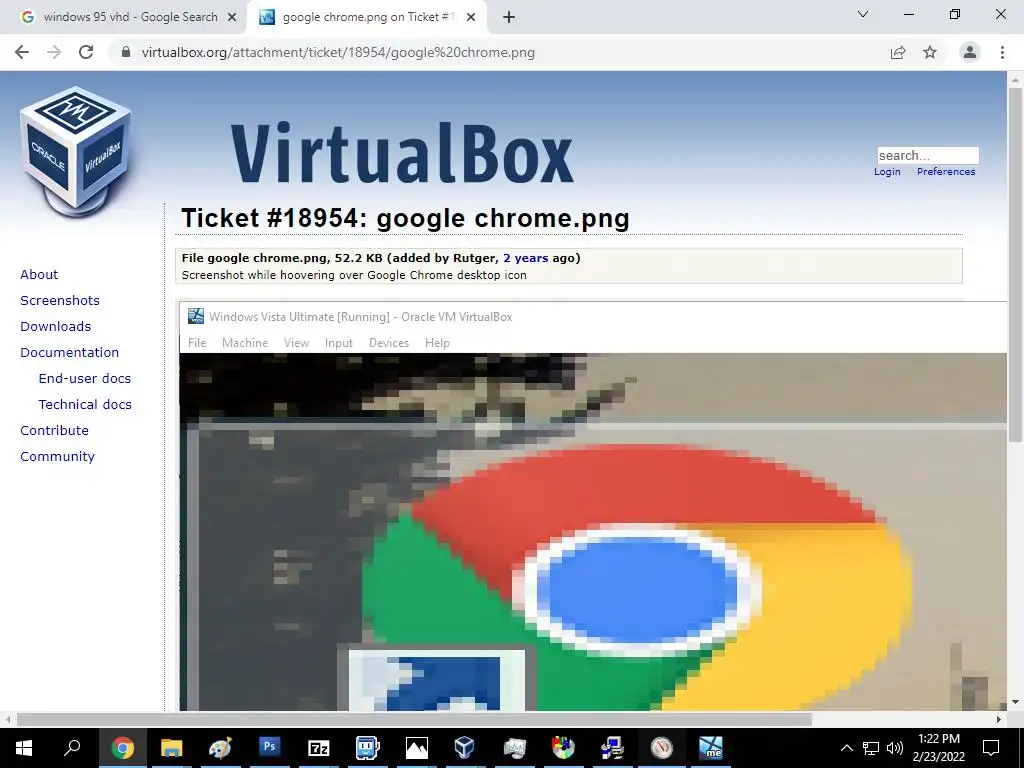Click the Windows Me icon in taskbar

[x=711, y=748]
